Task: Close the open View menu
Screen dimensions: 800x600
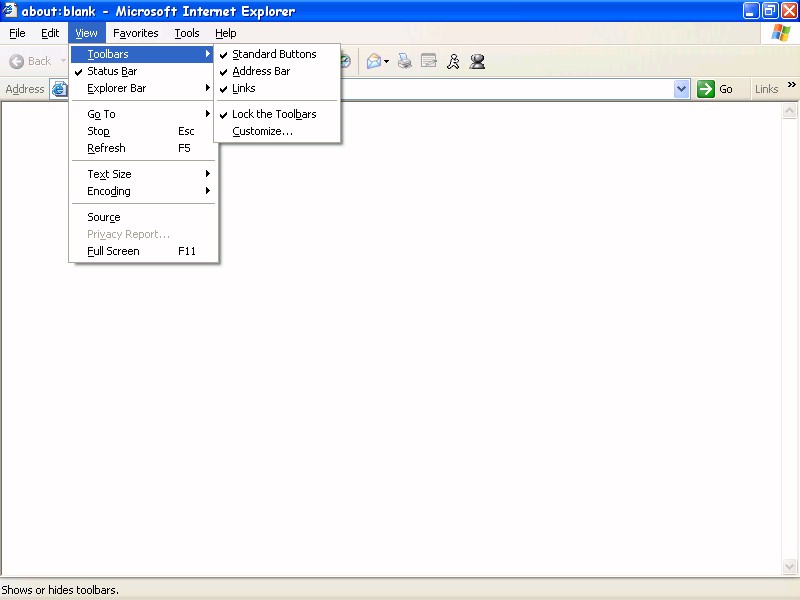Action: point(86,33)
